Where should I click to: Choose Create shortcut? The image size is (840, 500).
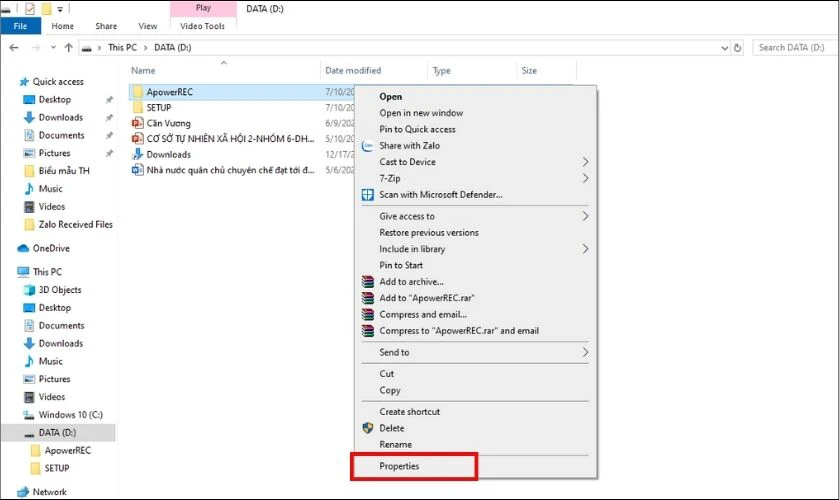pos(409,412)
